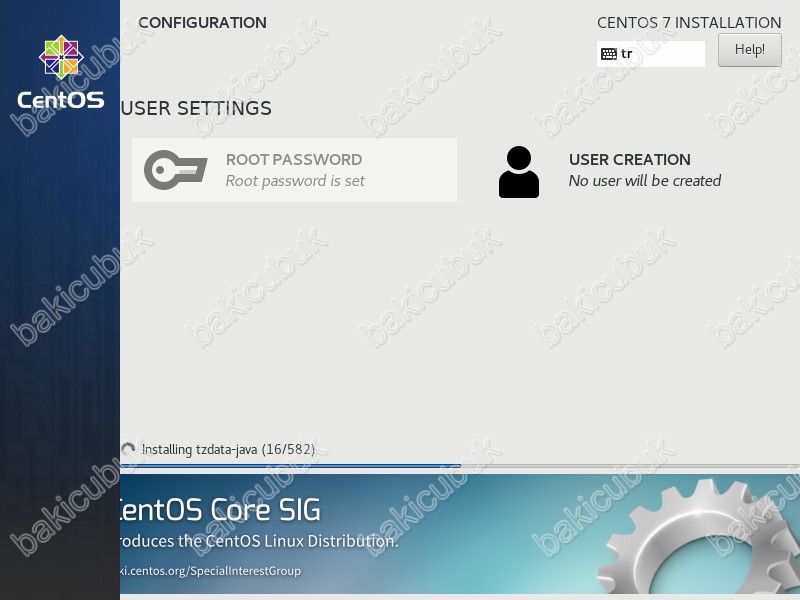Image resolution: width=800 pixels, height=600 pixels.
Task: Click the user silhouette icon
Action: pyautogui.click(x=519, y=172)
